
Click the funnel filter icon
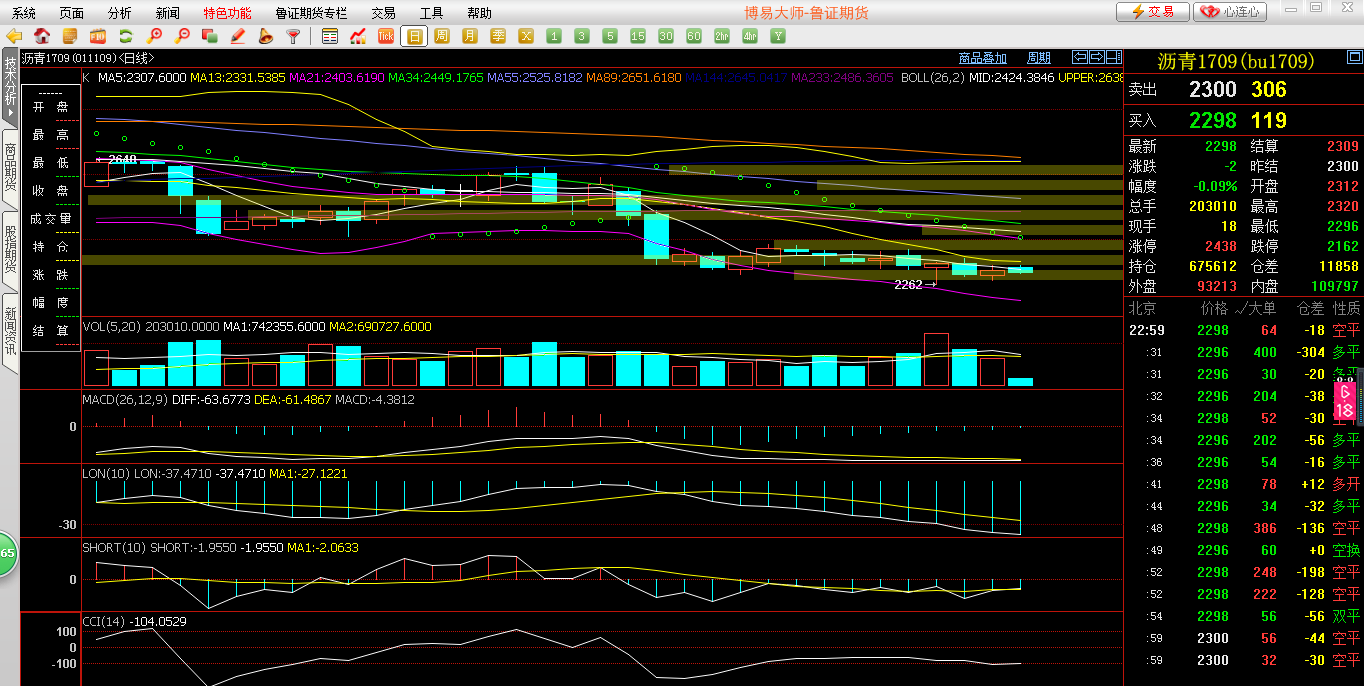pyautogui.click(x=294, y=36)
